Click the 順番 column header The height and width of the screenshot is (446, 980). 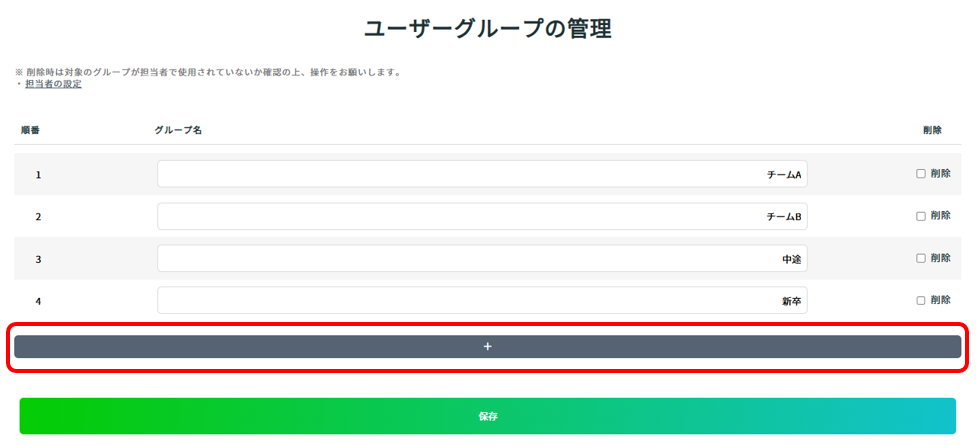click(30, 131)
